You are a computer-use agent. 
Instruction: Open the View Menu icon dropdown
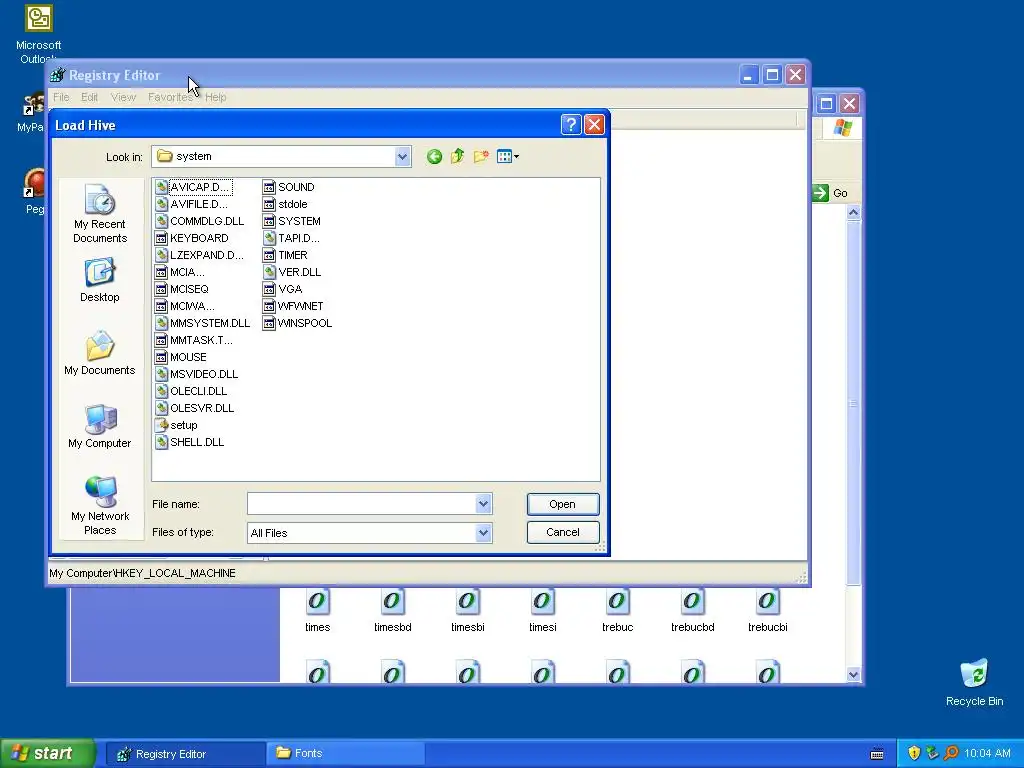point(507,157)
